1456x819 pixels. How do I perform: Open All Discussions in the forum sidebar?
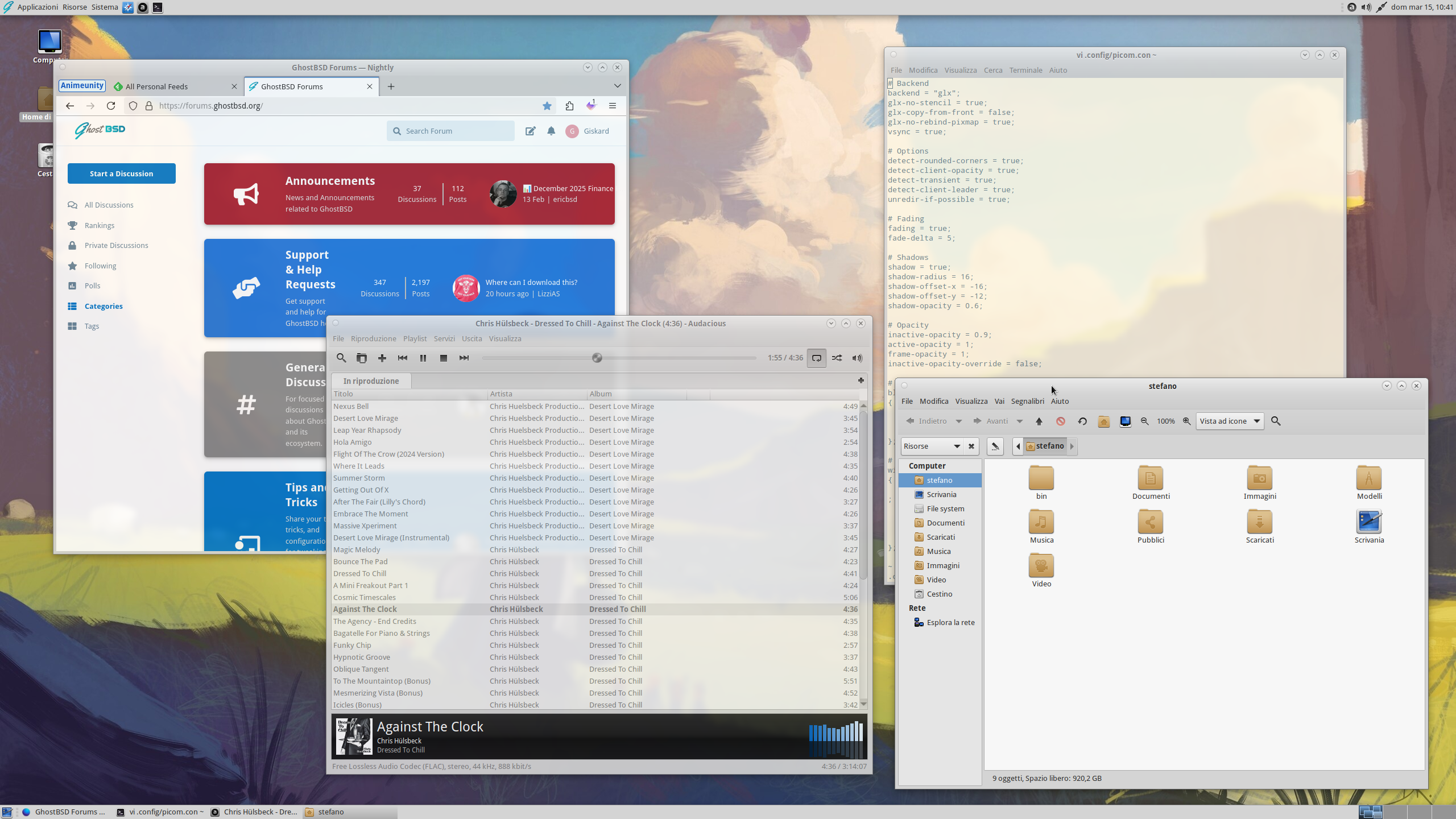tap(109, 205)
